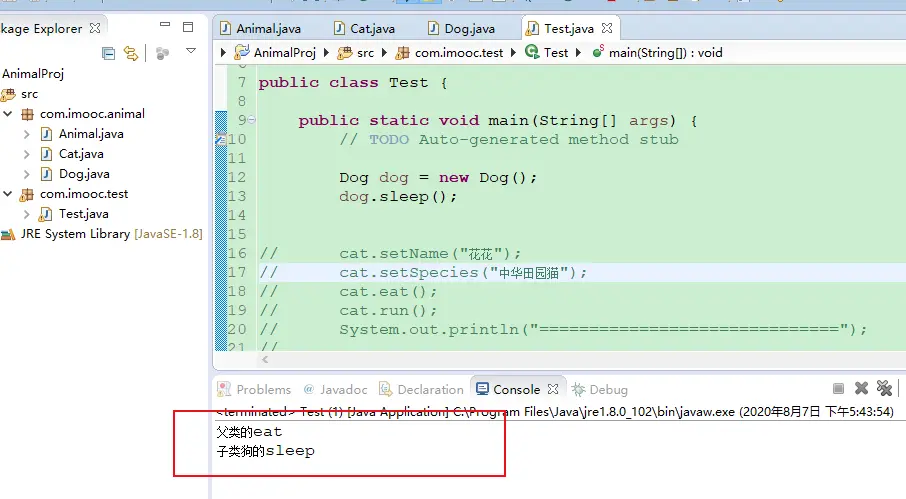Click the com.imooc.animal package icon
The width and height of the screenshot is (906, 499).
coord(27,114)
